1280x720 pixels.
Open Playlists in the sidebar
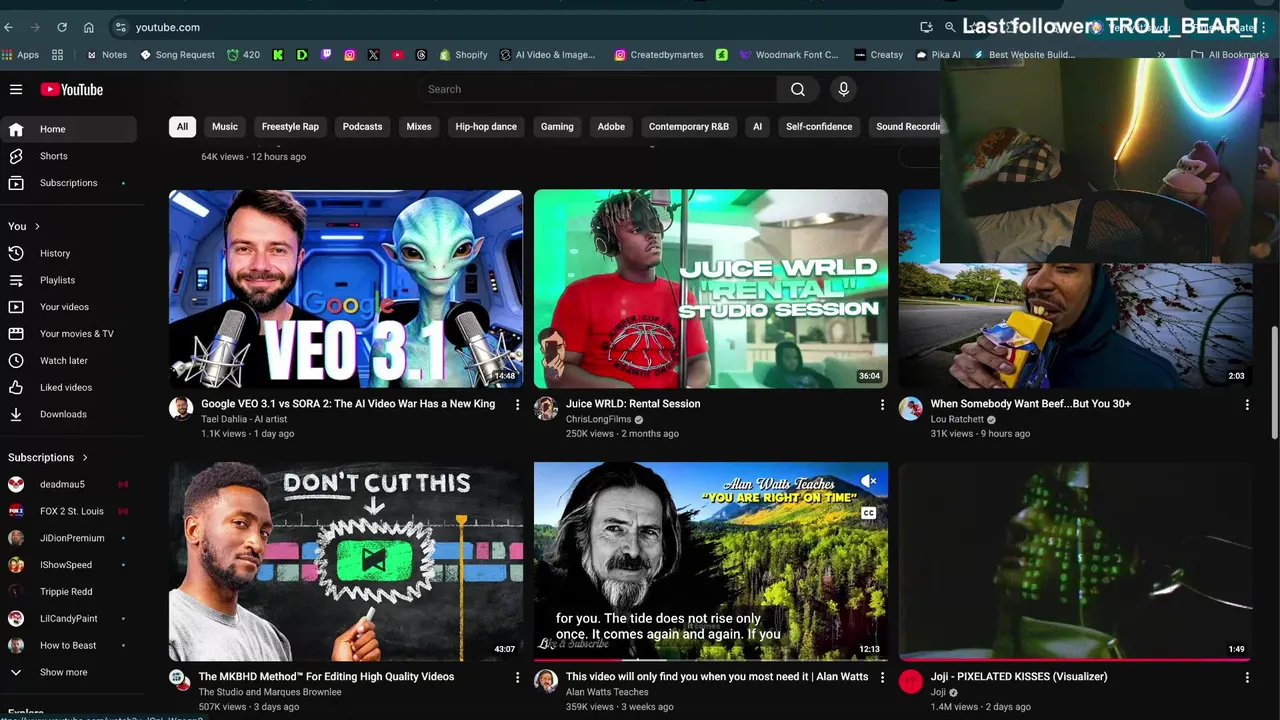68,280
